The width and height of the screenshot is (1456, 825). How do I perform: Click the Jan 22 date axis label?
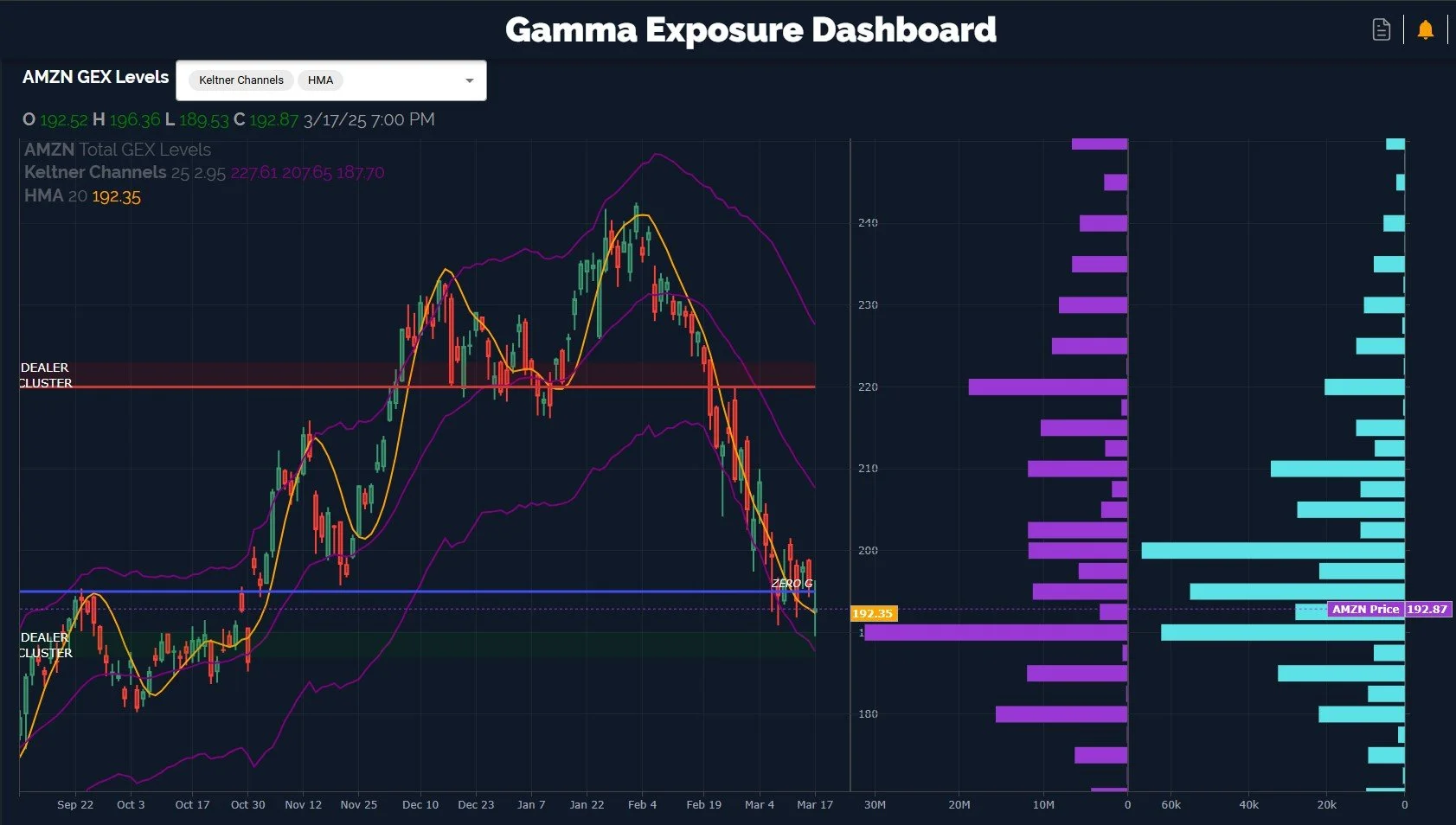587,805
